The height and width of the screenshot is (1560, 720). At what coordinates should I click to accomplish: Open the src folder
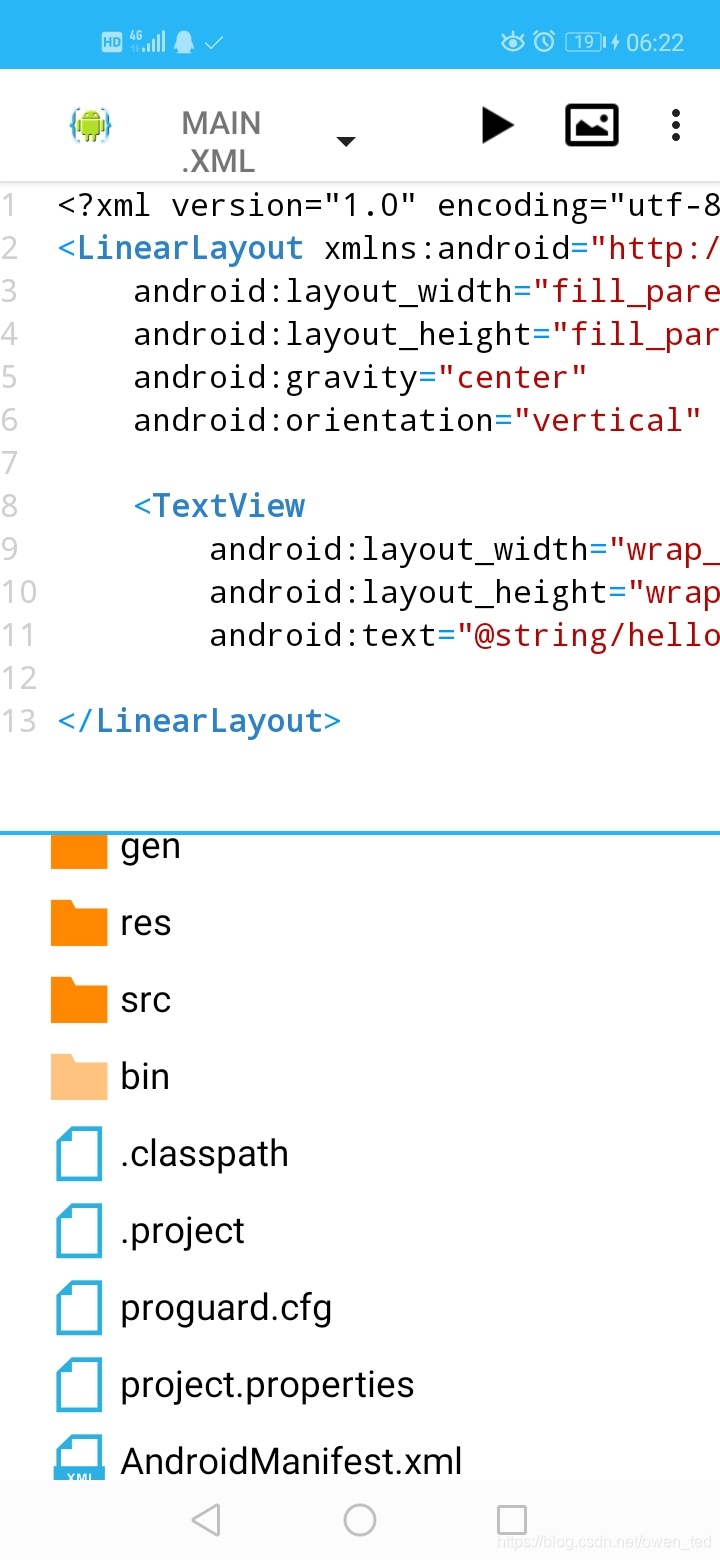360,999
